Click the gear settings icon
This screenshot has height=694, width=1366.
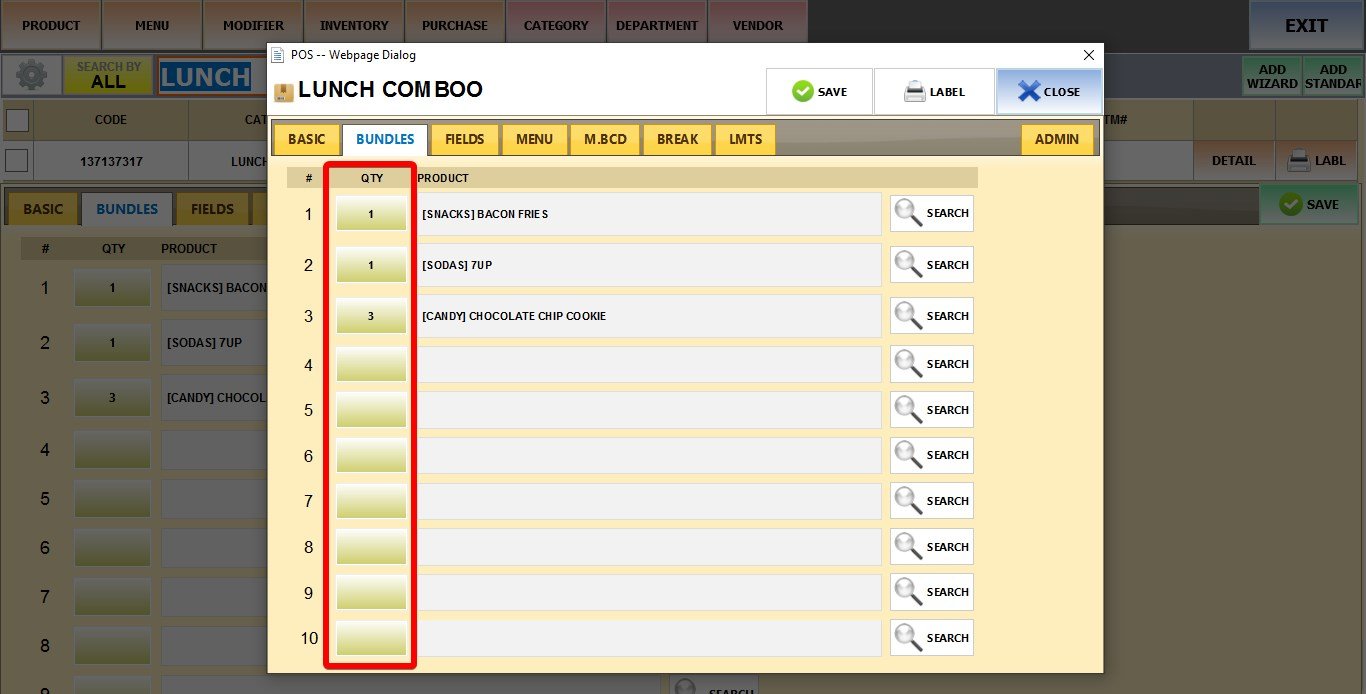pyautogui.click(x=31, y=76)
